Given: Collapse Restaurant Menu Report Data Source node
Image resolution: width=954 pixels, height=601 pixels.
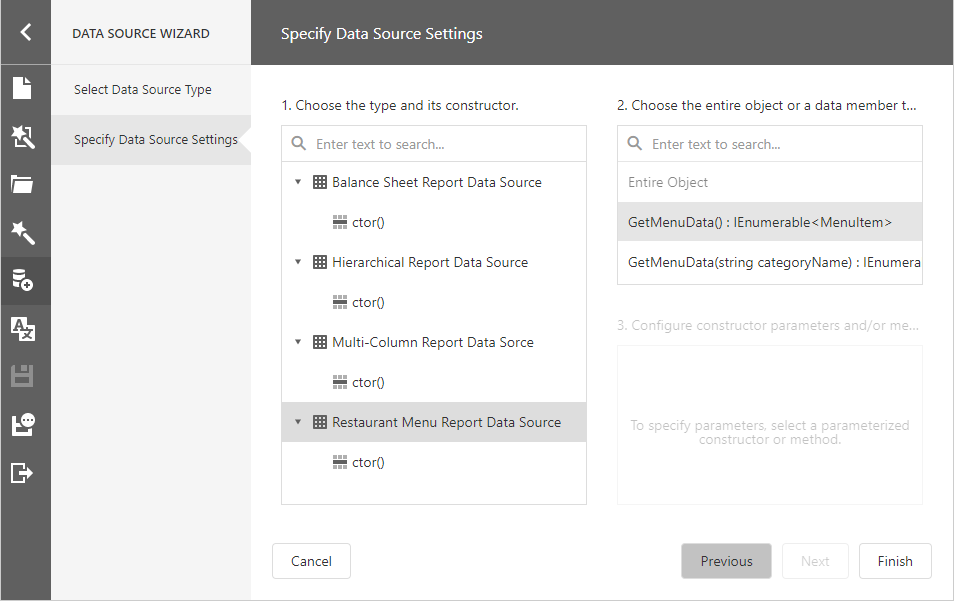Looking at the screenshot, I should (x=298, y=422).
